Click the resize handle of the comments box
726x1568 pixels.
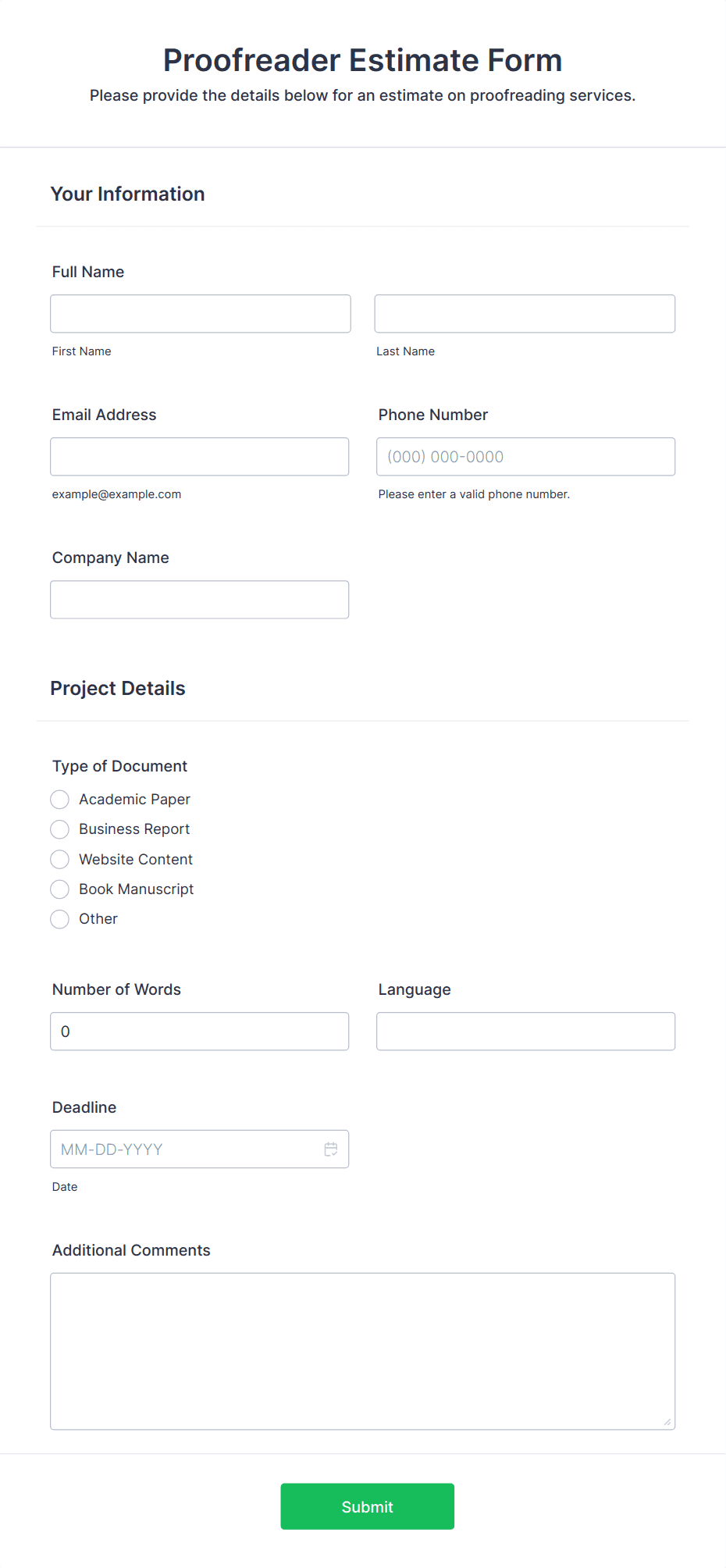click(x=669, y=1422)
